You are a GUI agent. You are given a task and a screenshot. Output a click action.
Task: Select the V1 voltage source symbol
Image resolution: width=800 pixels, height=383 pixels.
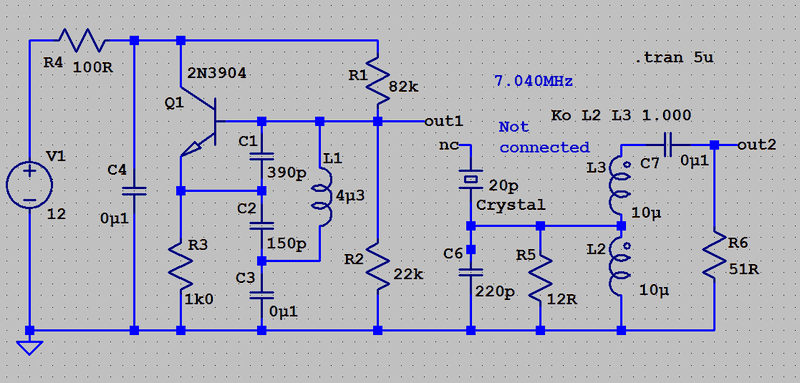coord(30,185)
